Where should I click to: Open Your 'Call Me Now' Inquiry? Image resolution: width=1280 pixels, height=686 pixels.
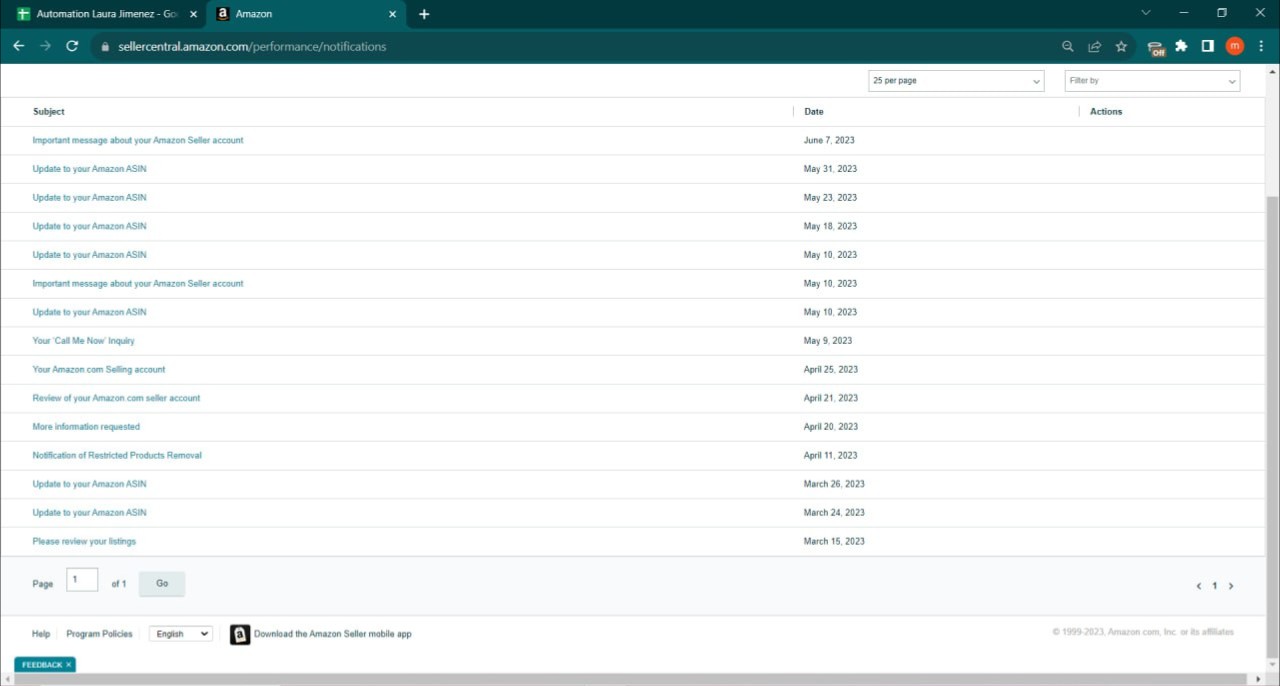tap(84, 341)
